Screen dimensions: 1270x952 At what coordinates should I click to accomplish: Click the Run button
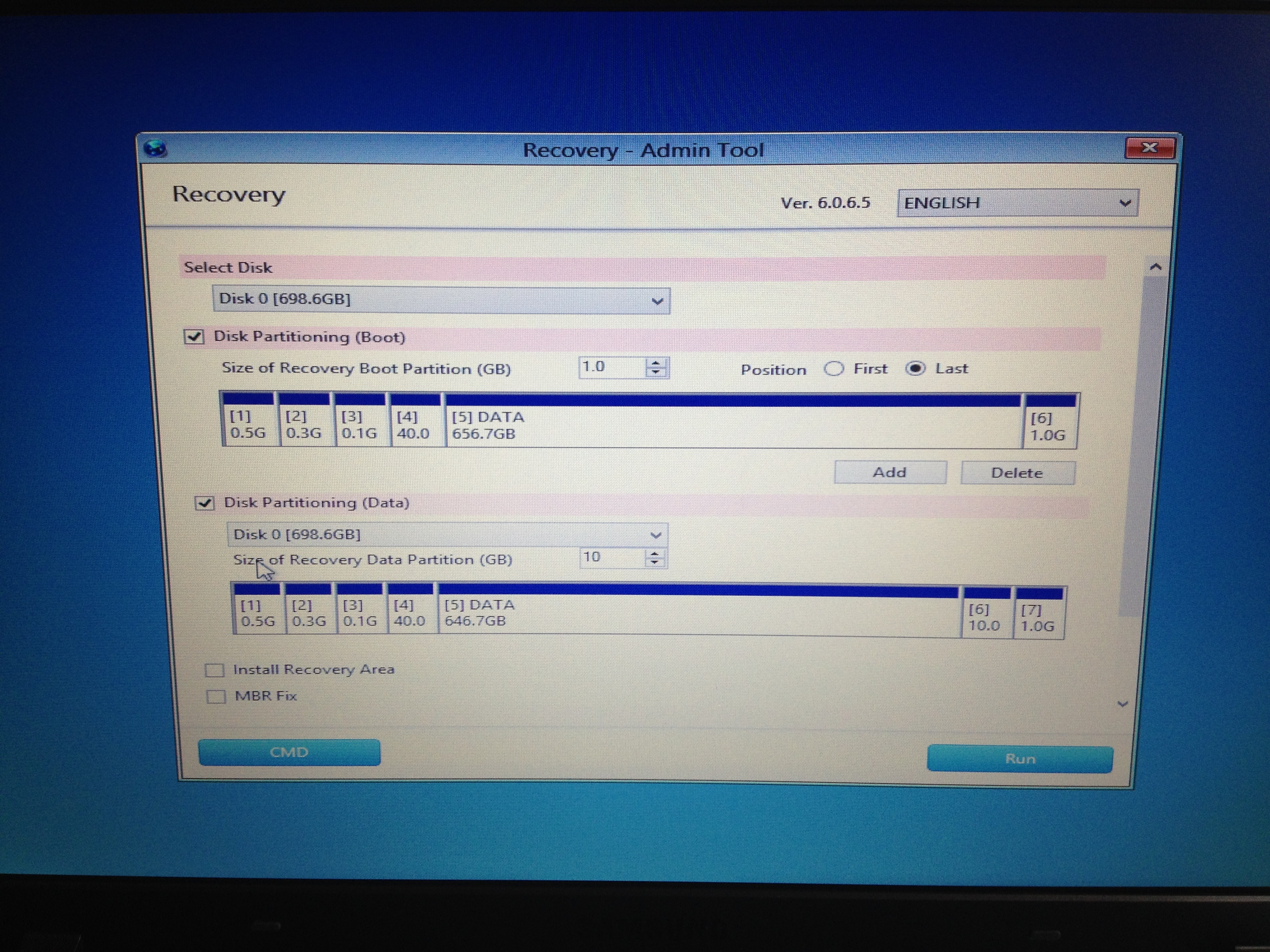pos(1020,759)
